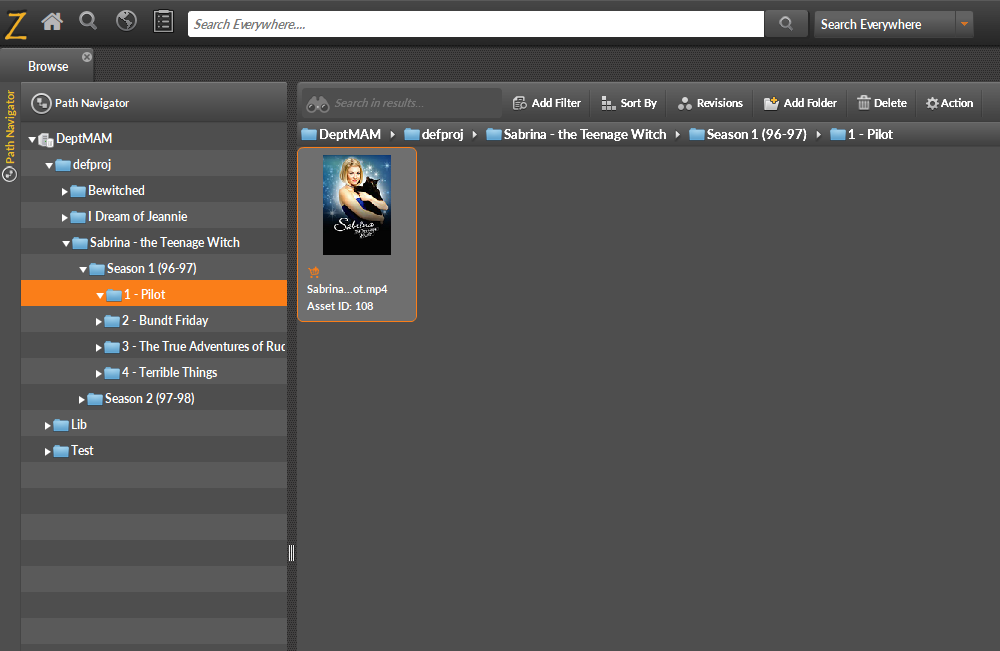Open breadcrumb arrow after Season 1 (96-97)
This screenshot has width=1000, height=651.
(818, 135)
